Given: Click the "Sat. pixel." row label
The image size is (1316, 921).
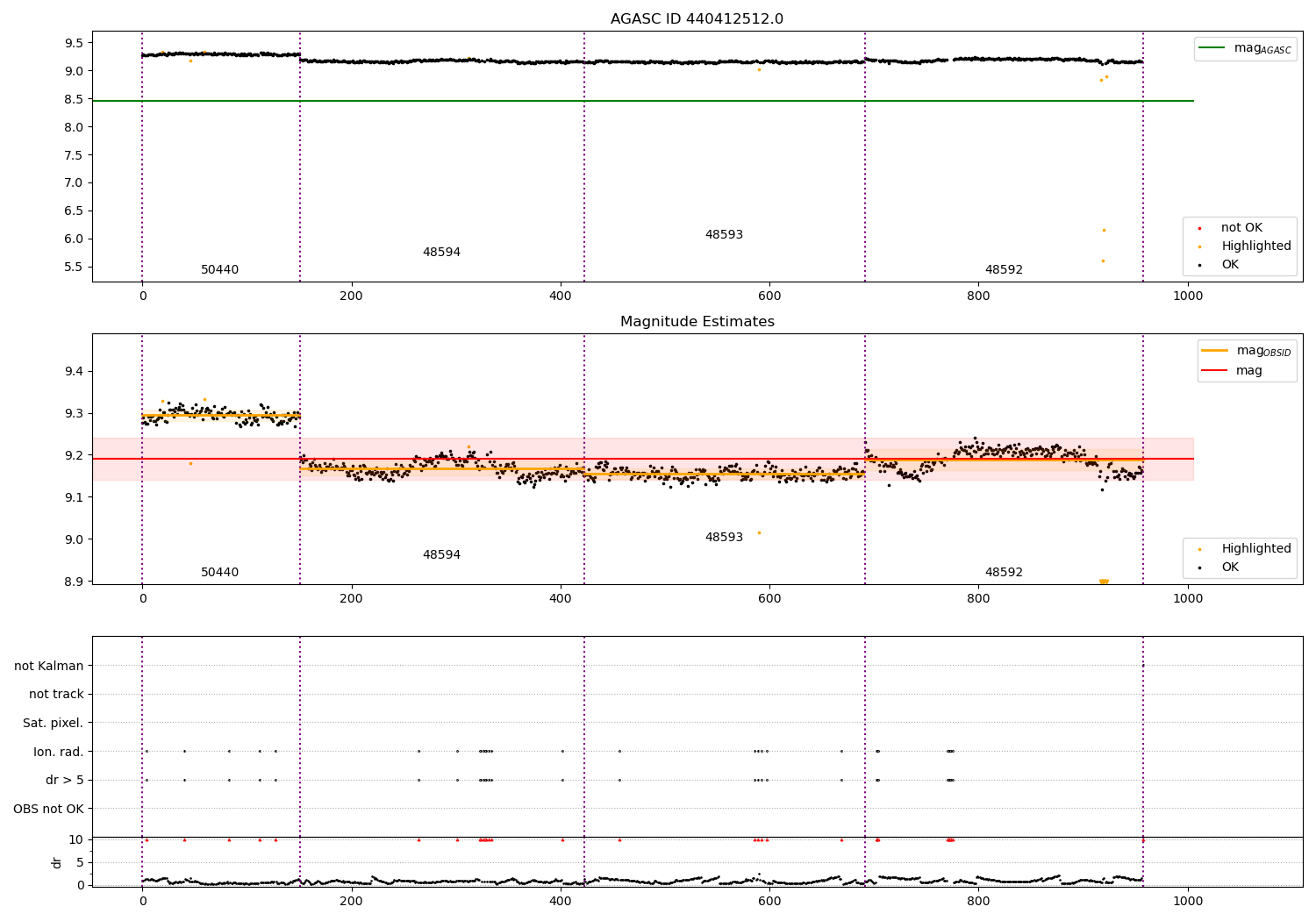Looking at the screenshot, I should 54,723.
